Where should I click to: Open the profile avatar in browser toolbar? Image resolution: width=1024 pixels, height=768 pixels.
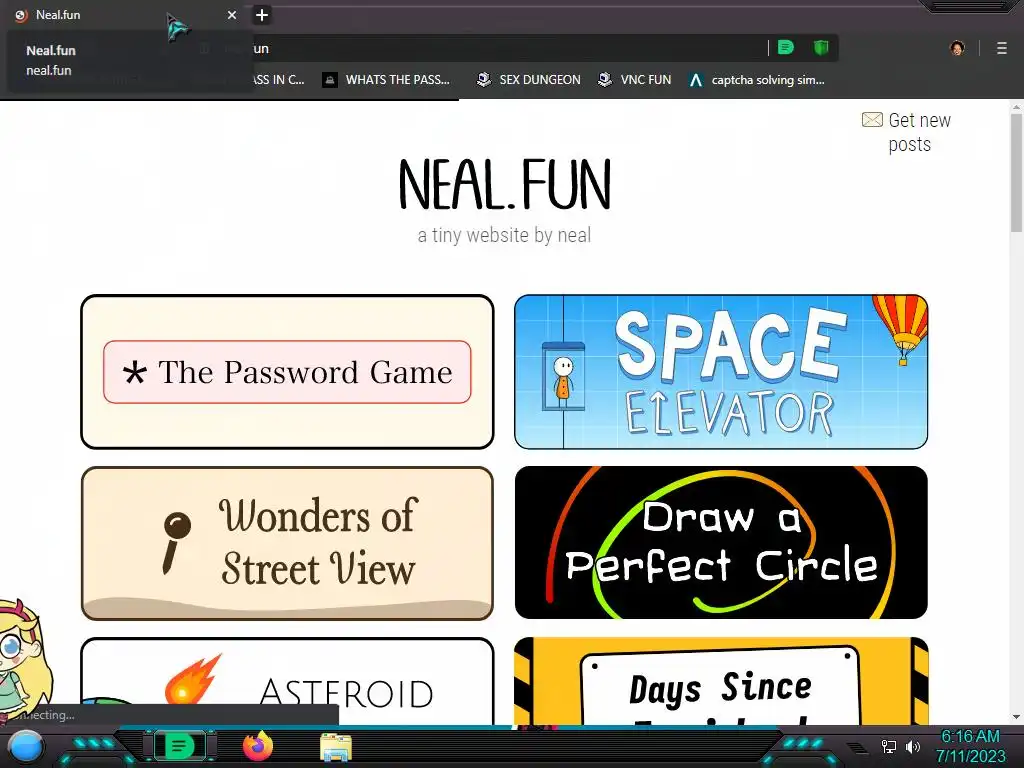tap(957, 48)
